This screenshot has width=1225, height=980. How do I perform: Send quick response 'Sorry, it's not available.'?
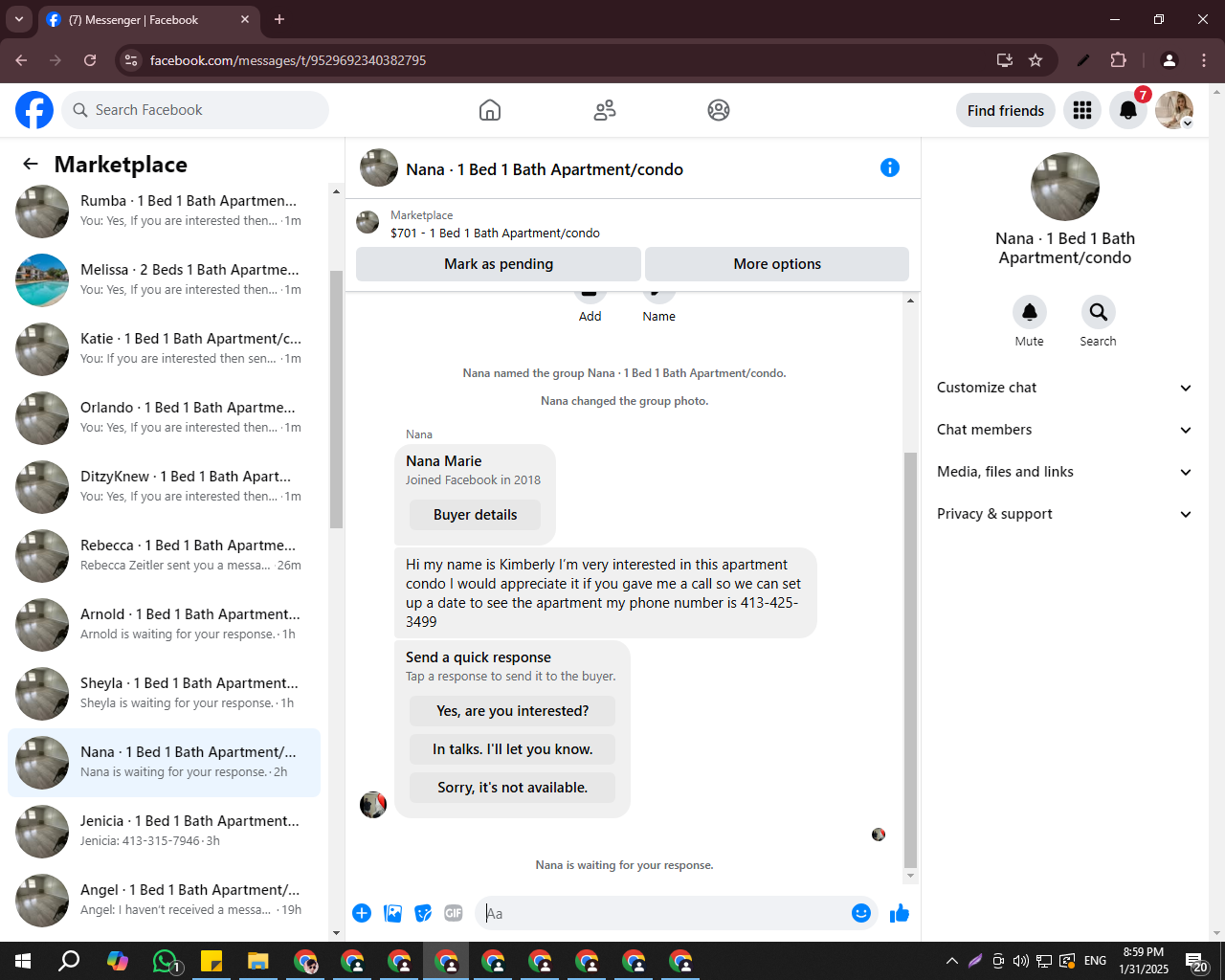[x=512, y=788]
